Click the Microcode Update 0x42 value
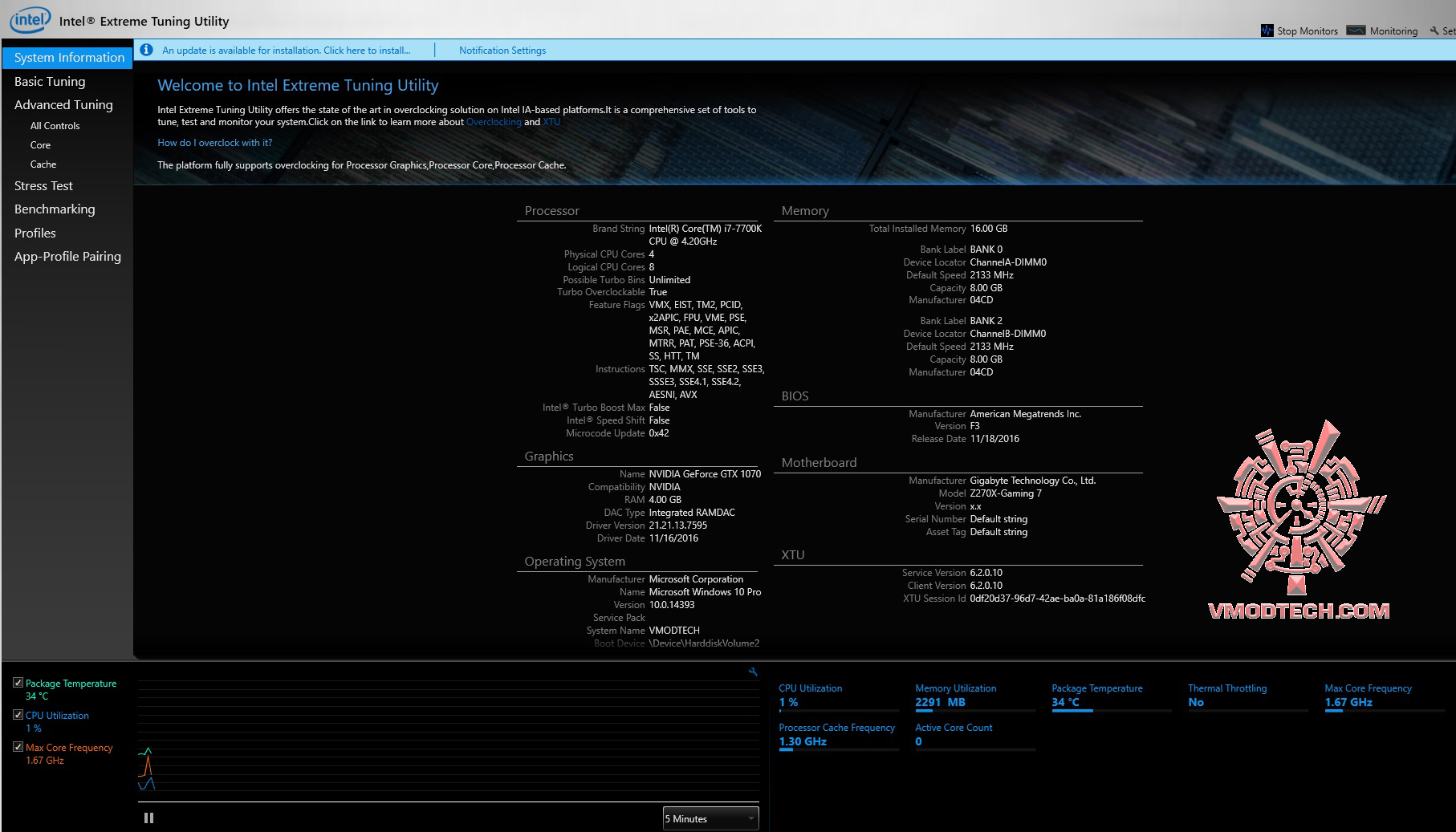The width and height of the screenshot is (1456, 832). (x=658, y=433)
